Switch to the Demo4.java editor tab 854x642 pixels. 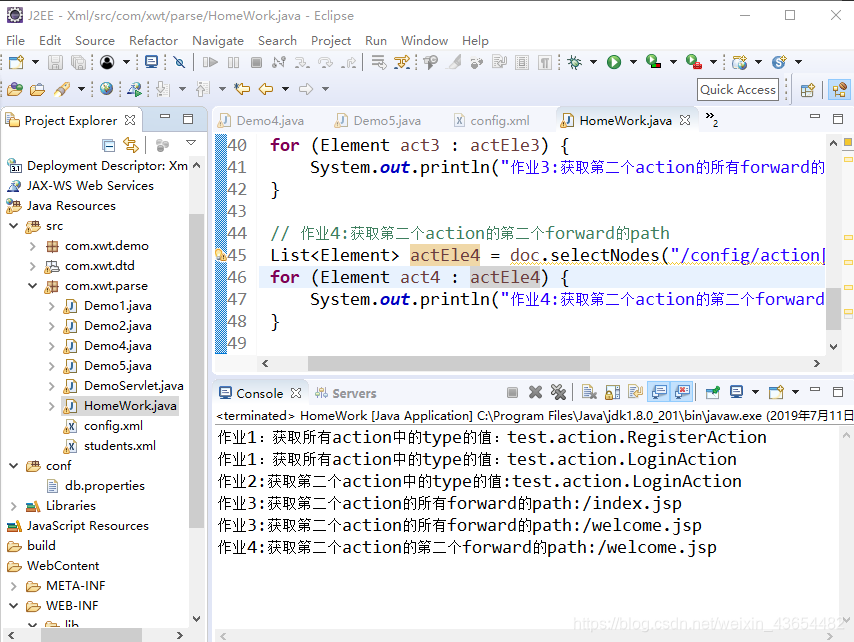[x=262, y=121]
